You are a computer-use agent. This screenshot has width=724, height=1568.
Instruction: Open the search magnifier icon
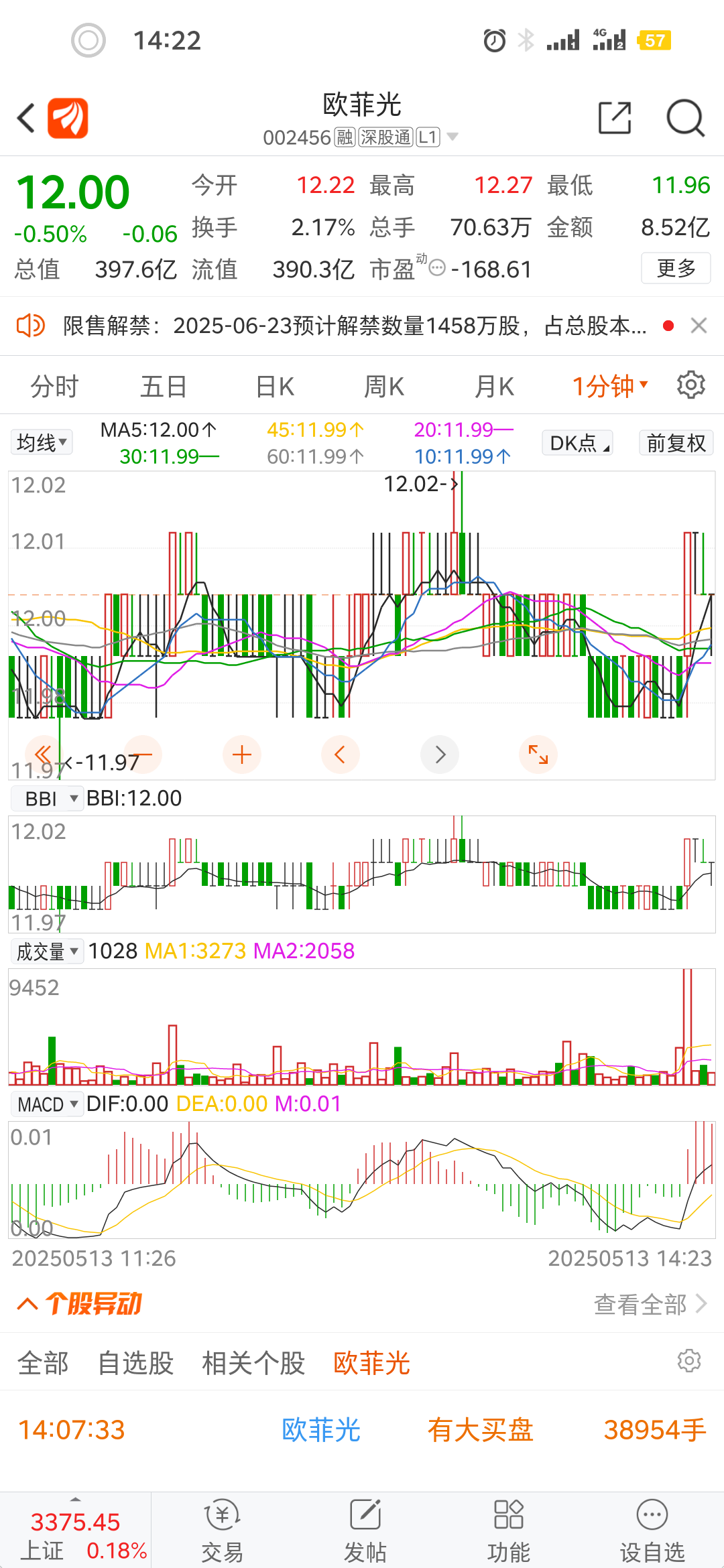pyautogui.click(x=686, y=119)
